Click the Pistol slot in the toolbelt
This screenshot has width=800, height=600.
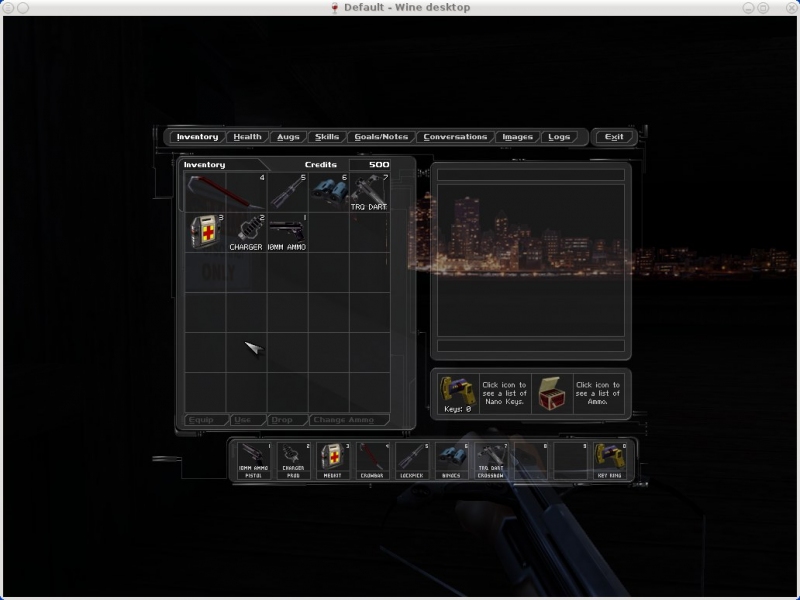252,460
